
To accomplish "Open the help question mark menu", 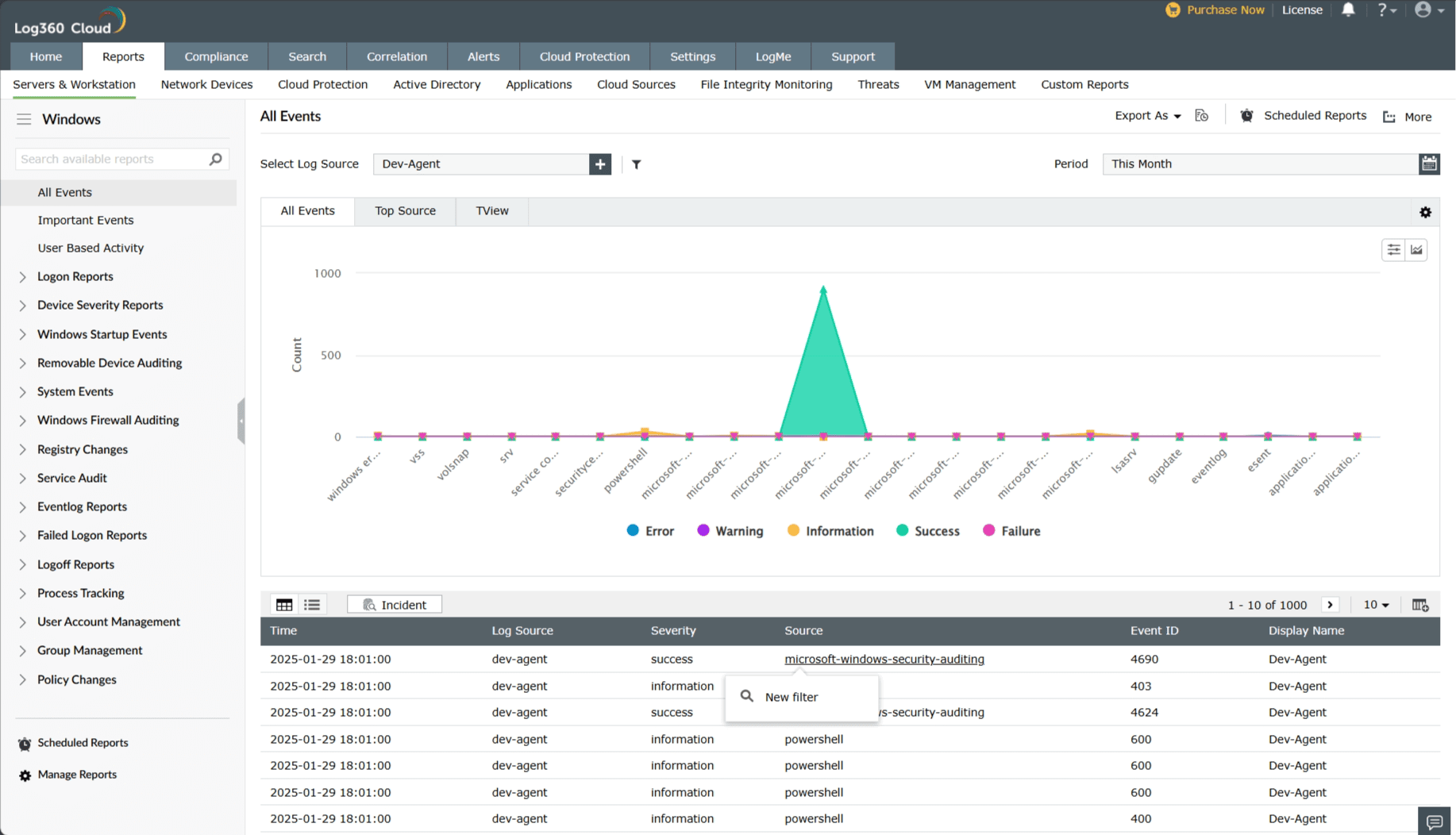I will [1386, 10].
